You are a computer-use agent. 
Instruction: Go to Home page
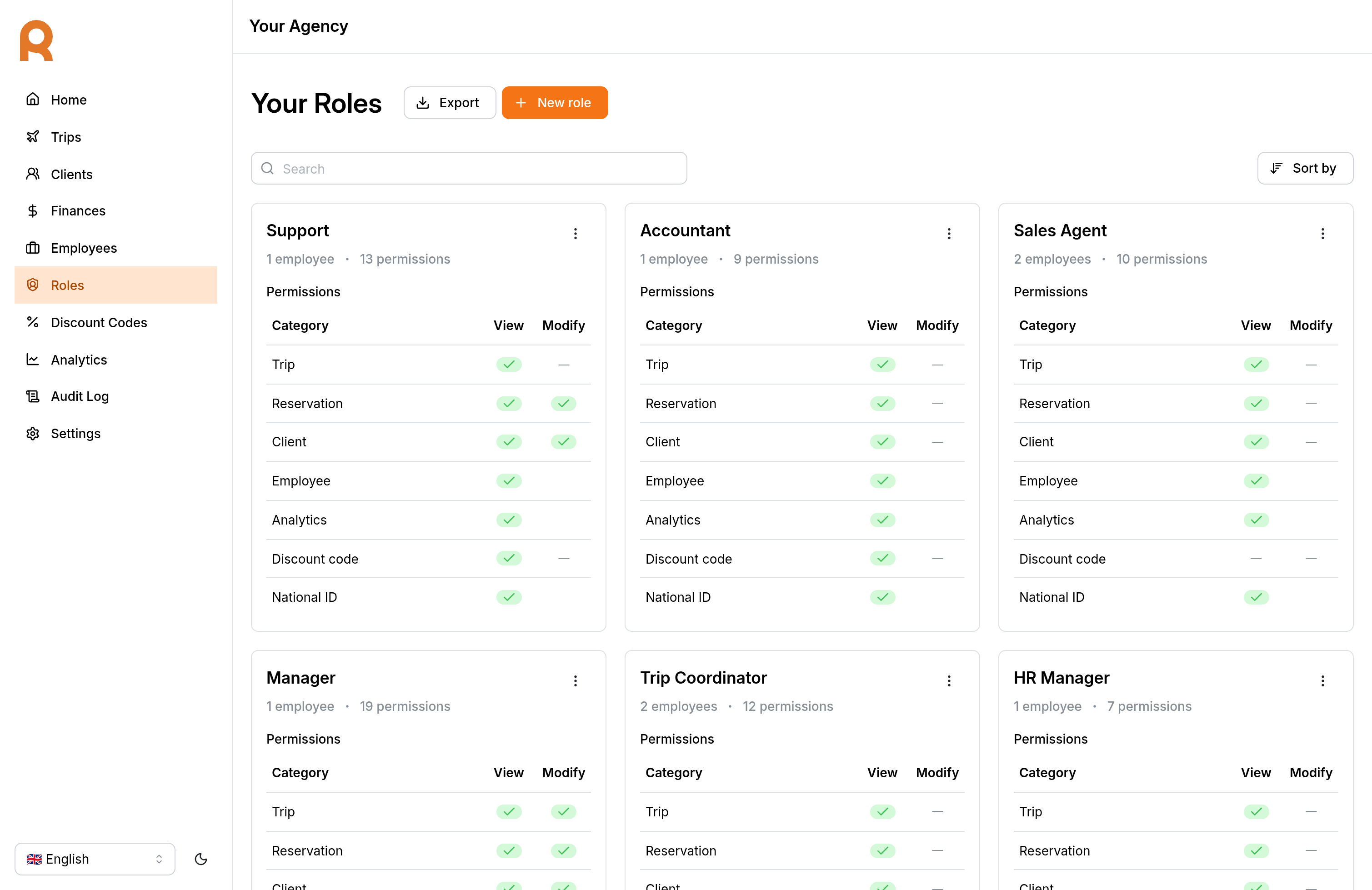[x=116, y=99]
